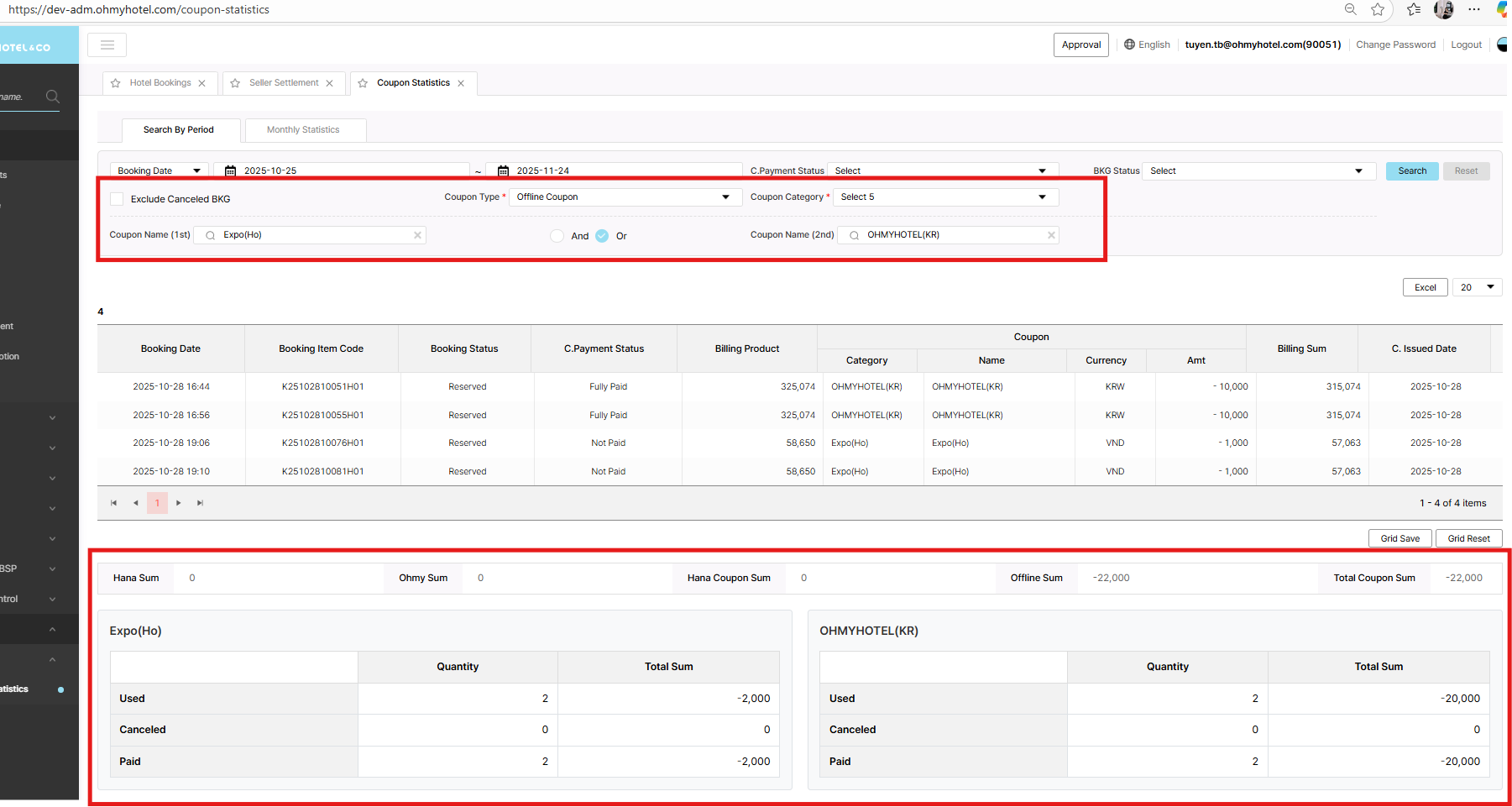Viewport: 1512px width, 807px height.
Task: Clear the Coupon Name (1st) field
Action: 417,235
